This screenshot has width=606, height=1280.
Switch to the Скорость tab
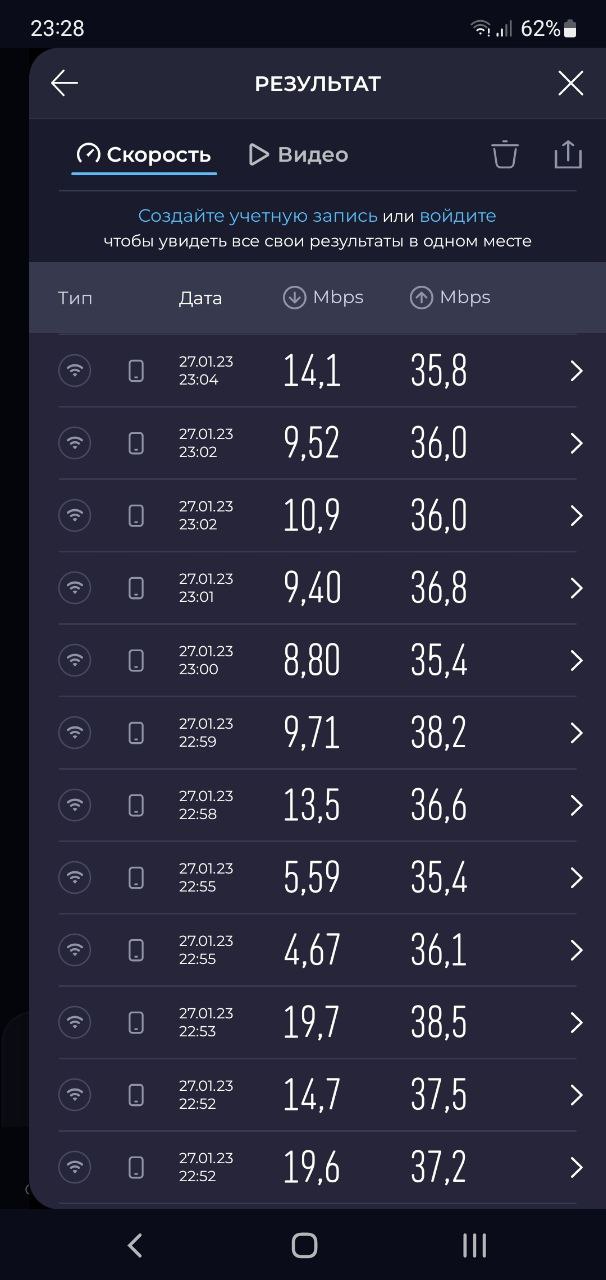(144, 155)
